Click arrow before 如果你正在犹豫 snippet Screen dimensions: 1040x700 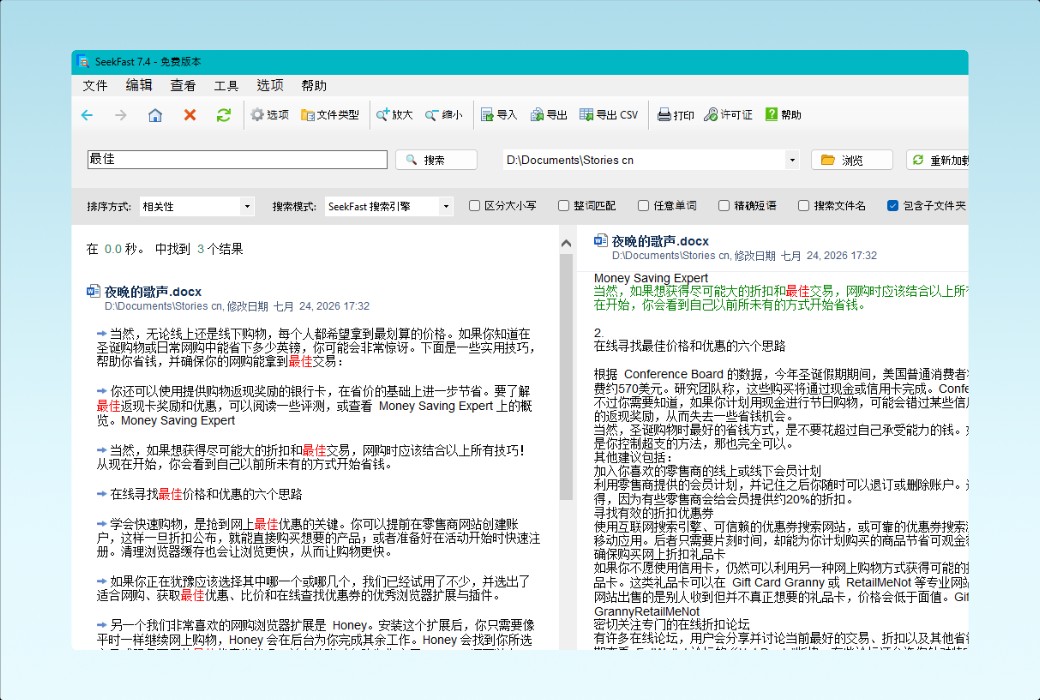tap(101, 581)
